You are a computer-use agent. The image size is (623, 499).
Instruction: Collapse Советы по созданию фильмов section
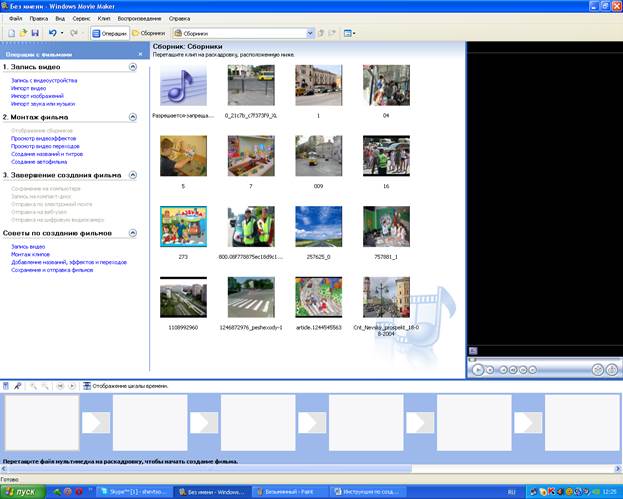tap(133, 233)
